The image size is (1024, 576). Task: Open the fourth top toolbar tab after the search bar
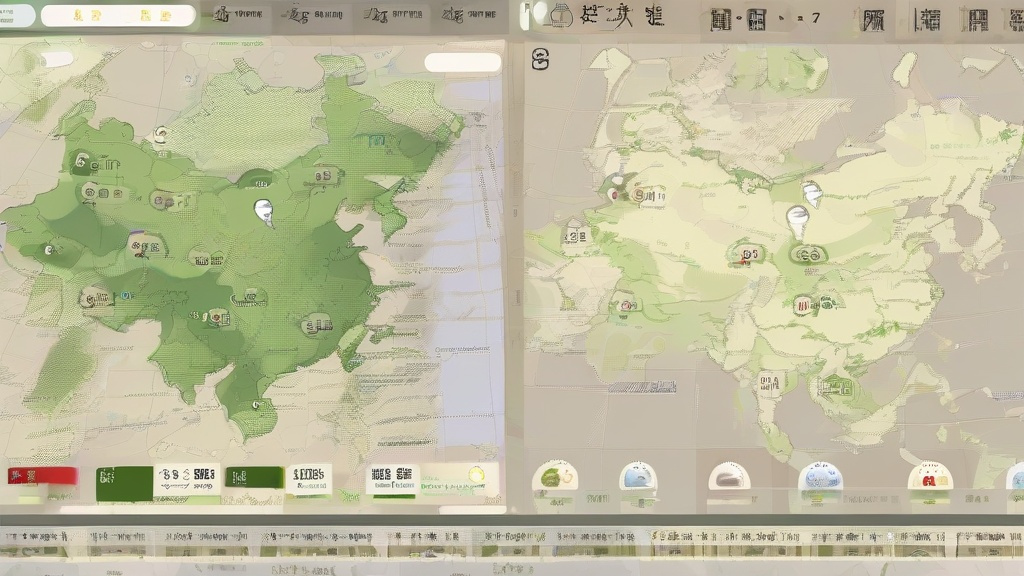point(468,15)
